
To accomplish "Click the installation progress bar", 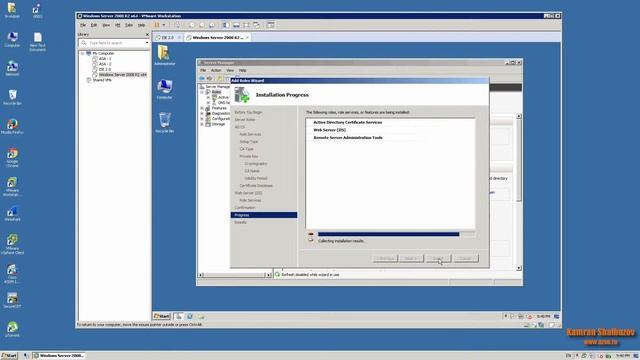I will click(x=396, y=234).
